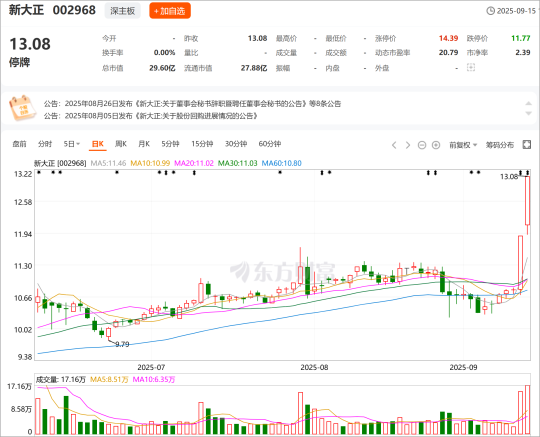
Task: Open the 前复权 adjustment dropdown
Action: [463, 145]
